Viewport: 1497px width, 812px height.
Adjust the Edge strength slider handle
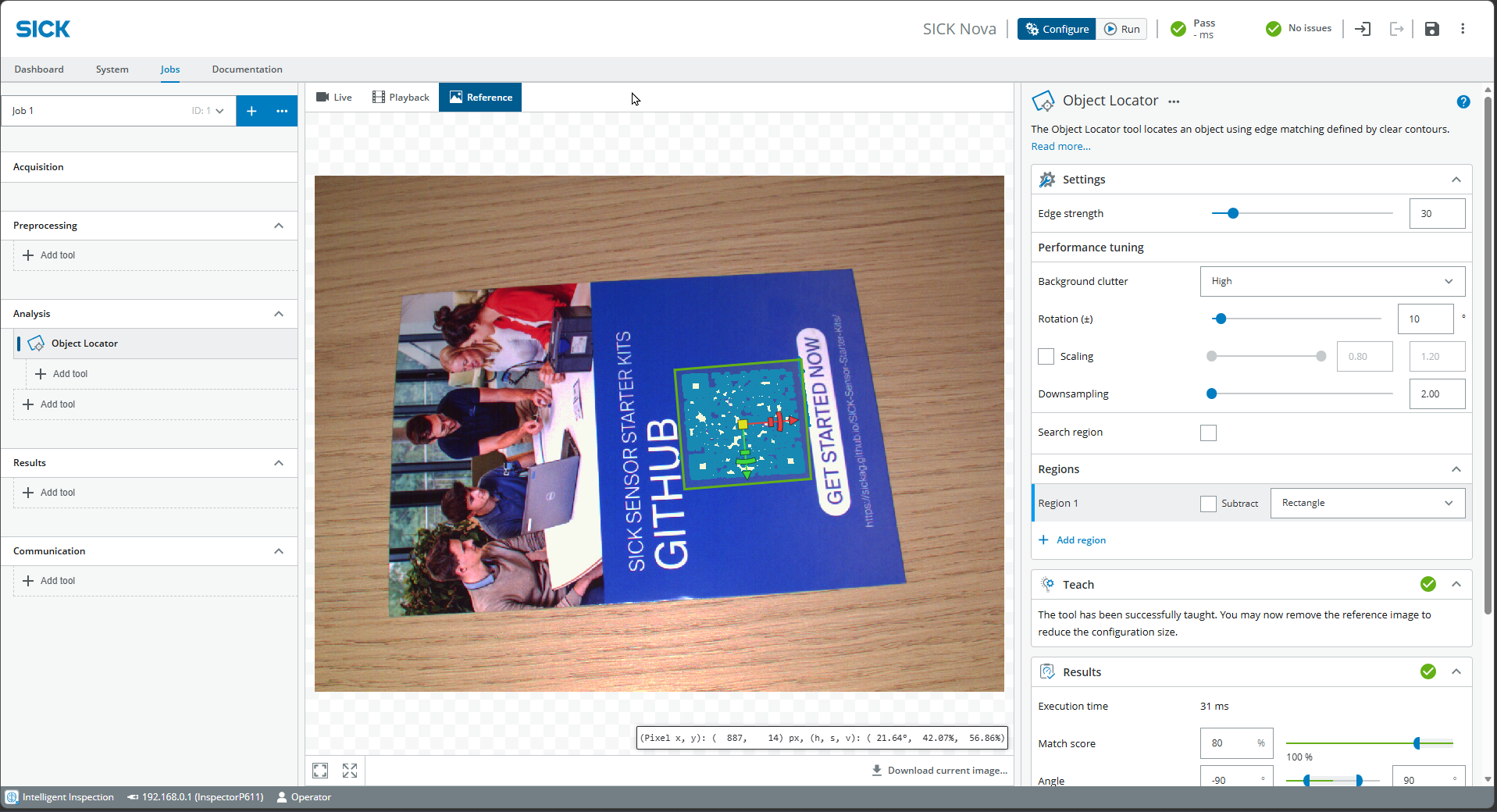pyautogui.click(x=1233, y=213)
